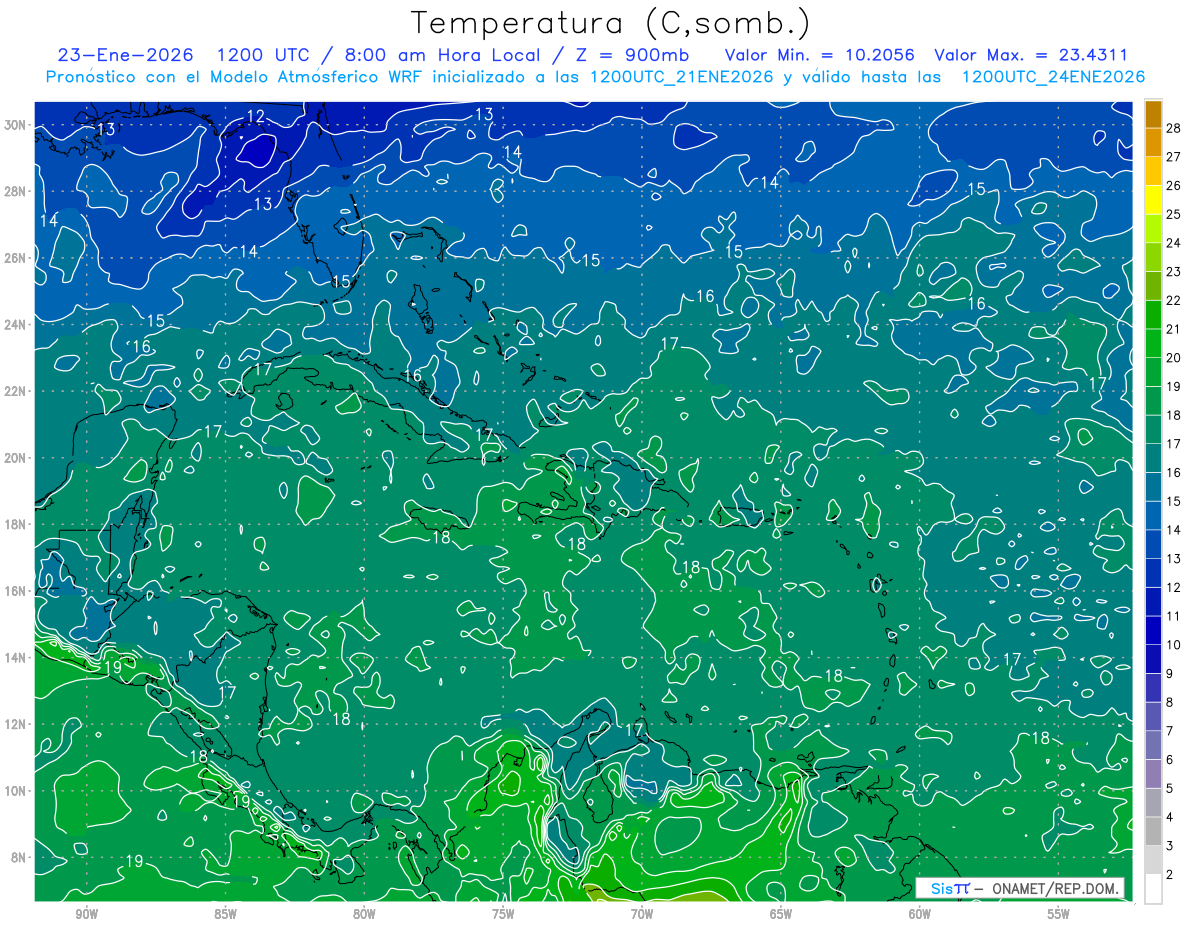The image size is (1200, 927).
Task: Click the 28N latitude axis label
Action: 16,191
